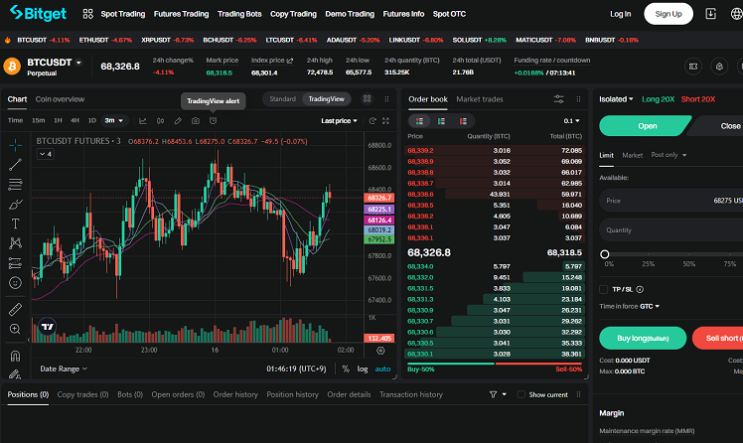Expand the Date Range dropdown
Image resolution: width=743 pixels, height=443 pixels.
(x=63, y=369)
